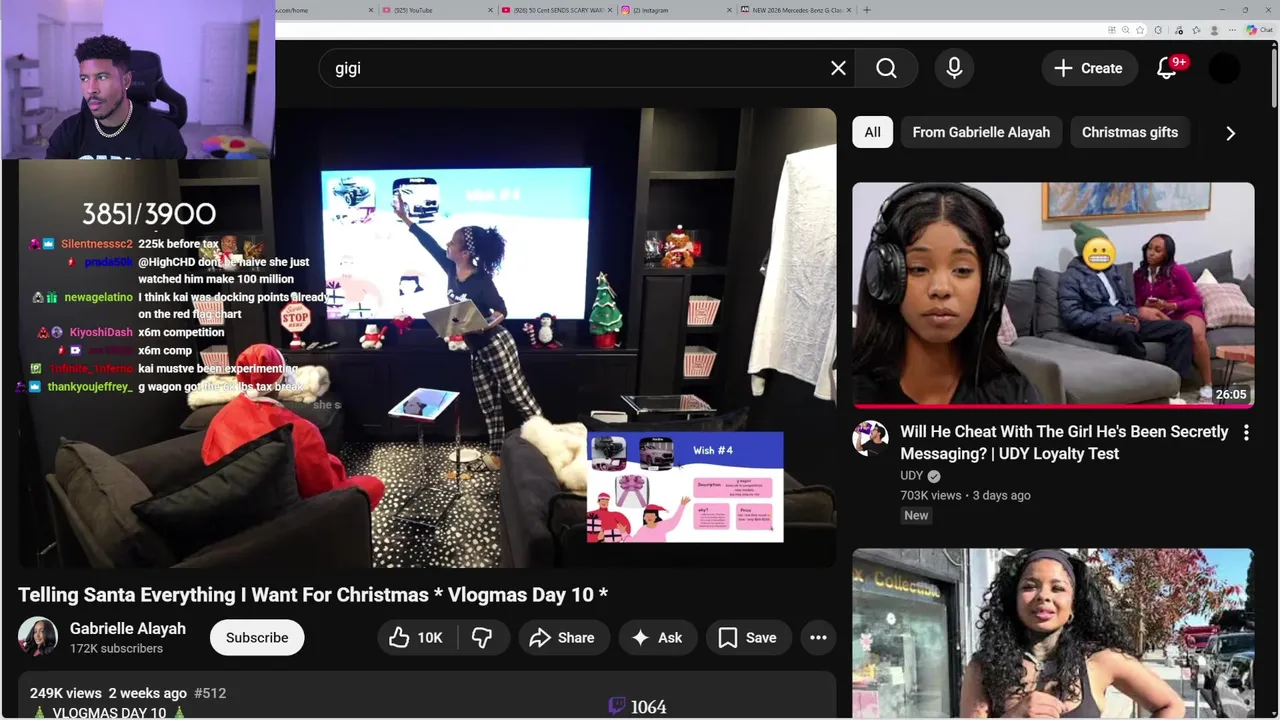This screenshot has height=720, width=1280.
Task: Click the #512 trending tag
Action: click(210, 693)
